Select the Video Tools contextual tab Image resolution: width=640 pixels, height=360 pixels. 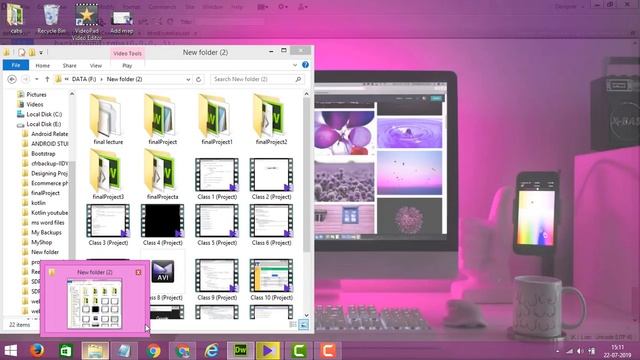[x=127, y=53]
